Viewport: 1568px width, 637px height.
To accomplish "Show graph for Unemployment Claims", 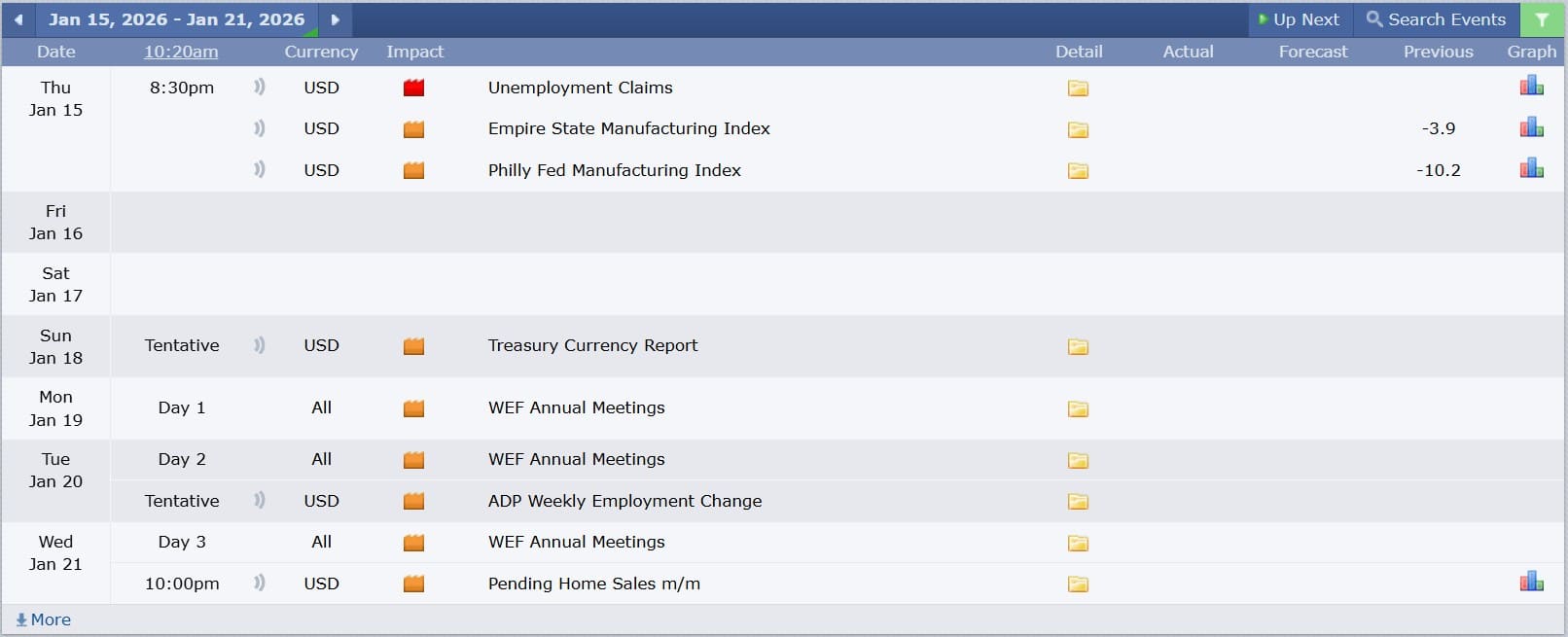I will point(1532,86).
